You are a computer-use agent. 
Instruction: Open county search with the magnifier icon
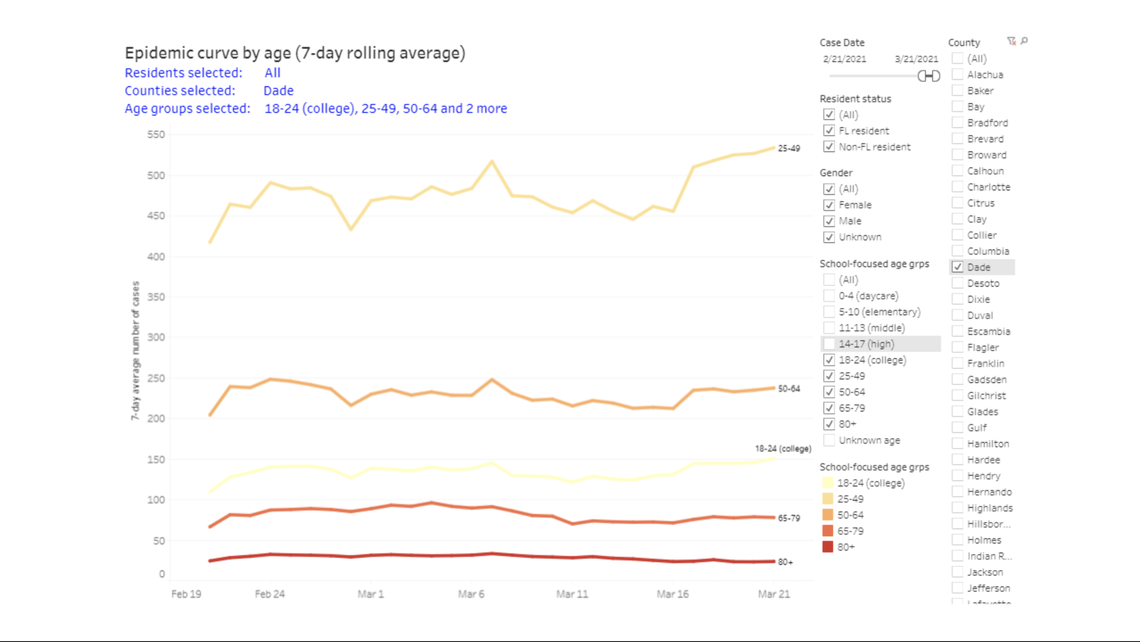pyautogui.click(x=1024, y=40)
